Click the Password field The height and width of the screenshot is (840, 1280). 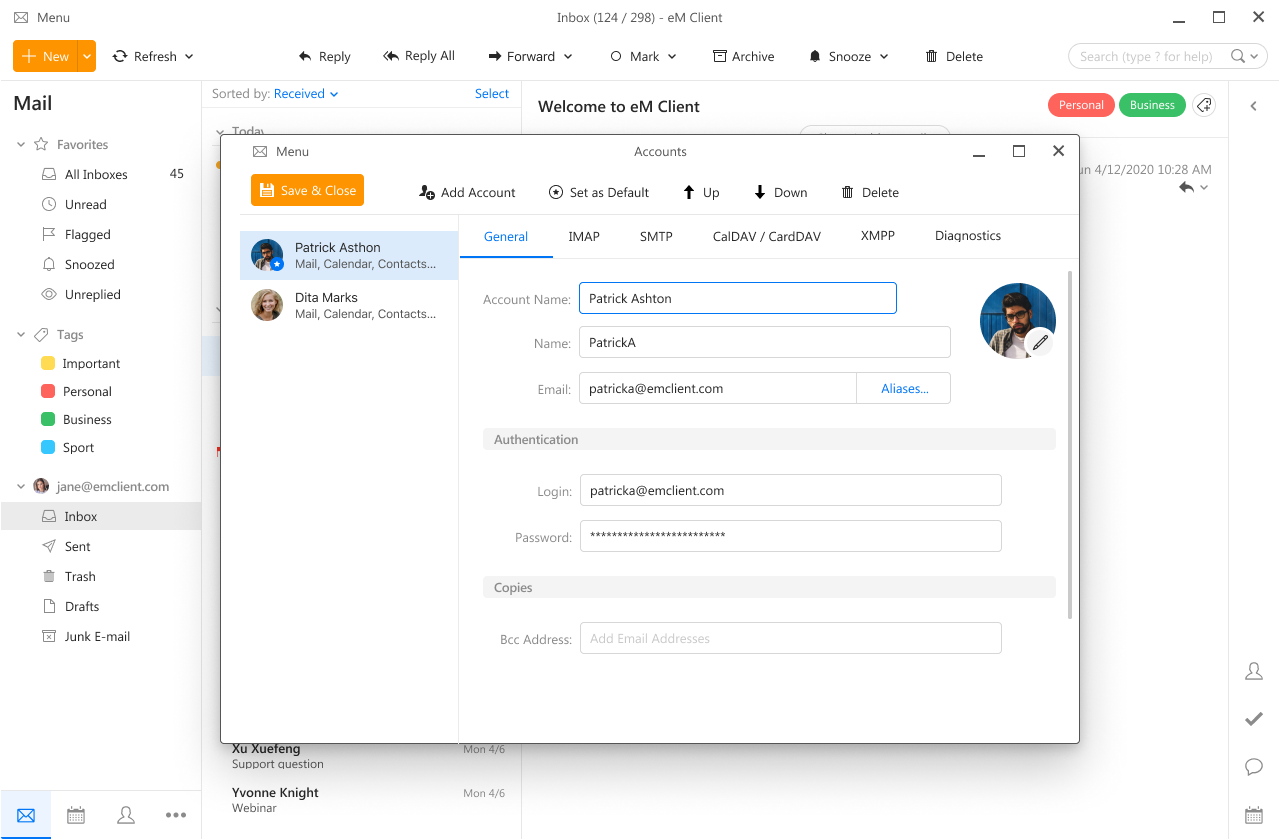click(791, 536)
